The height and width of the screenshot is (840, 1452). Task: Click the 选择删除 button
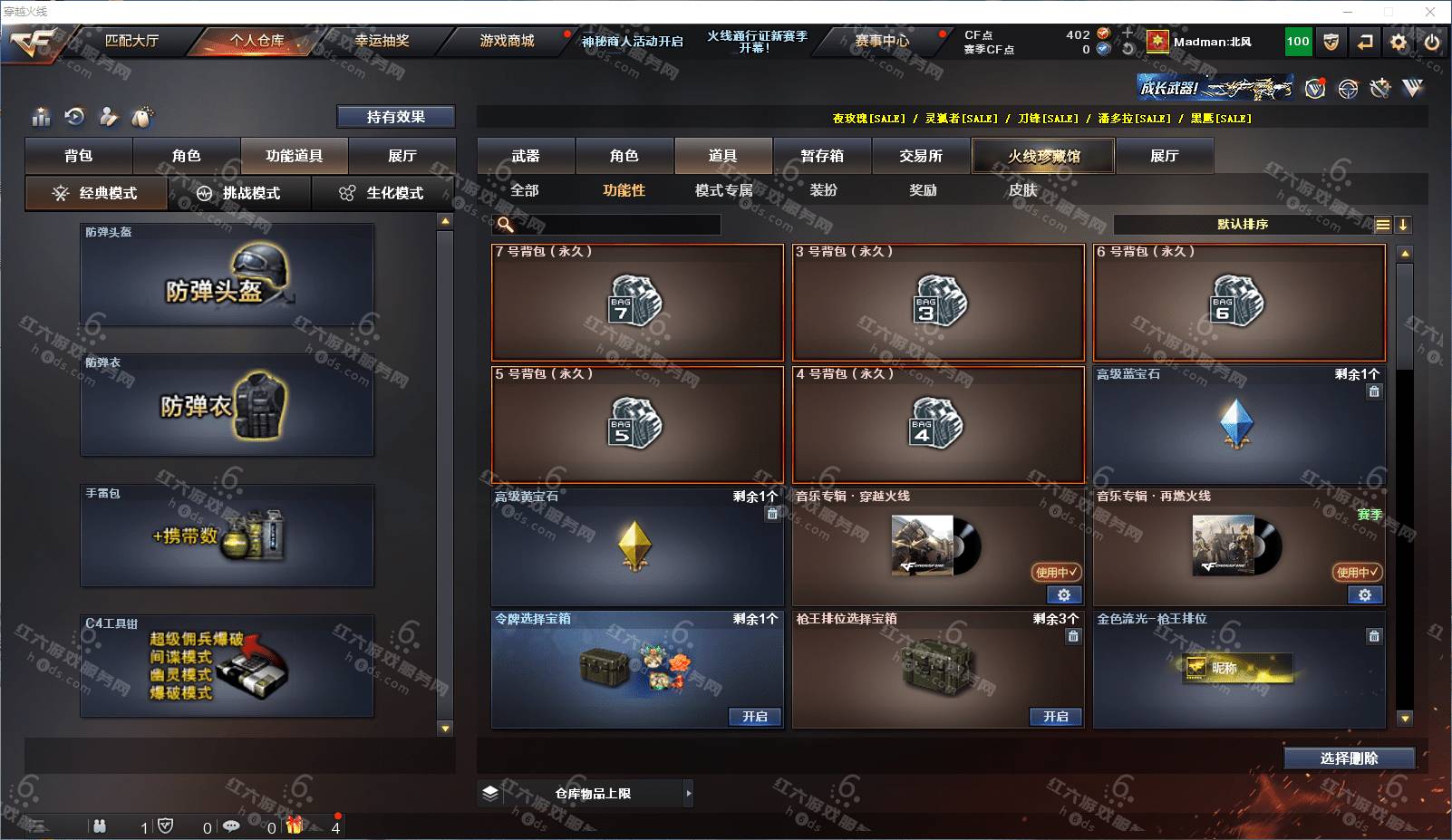click(x=1350, y=758)
